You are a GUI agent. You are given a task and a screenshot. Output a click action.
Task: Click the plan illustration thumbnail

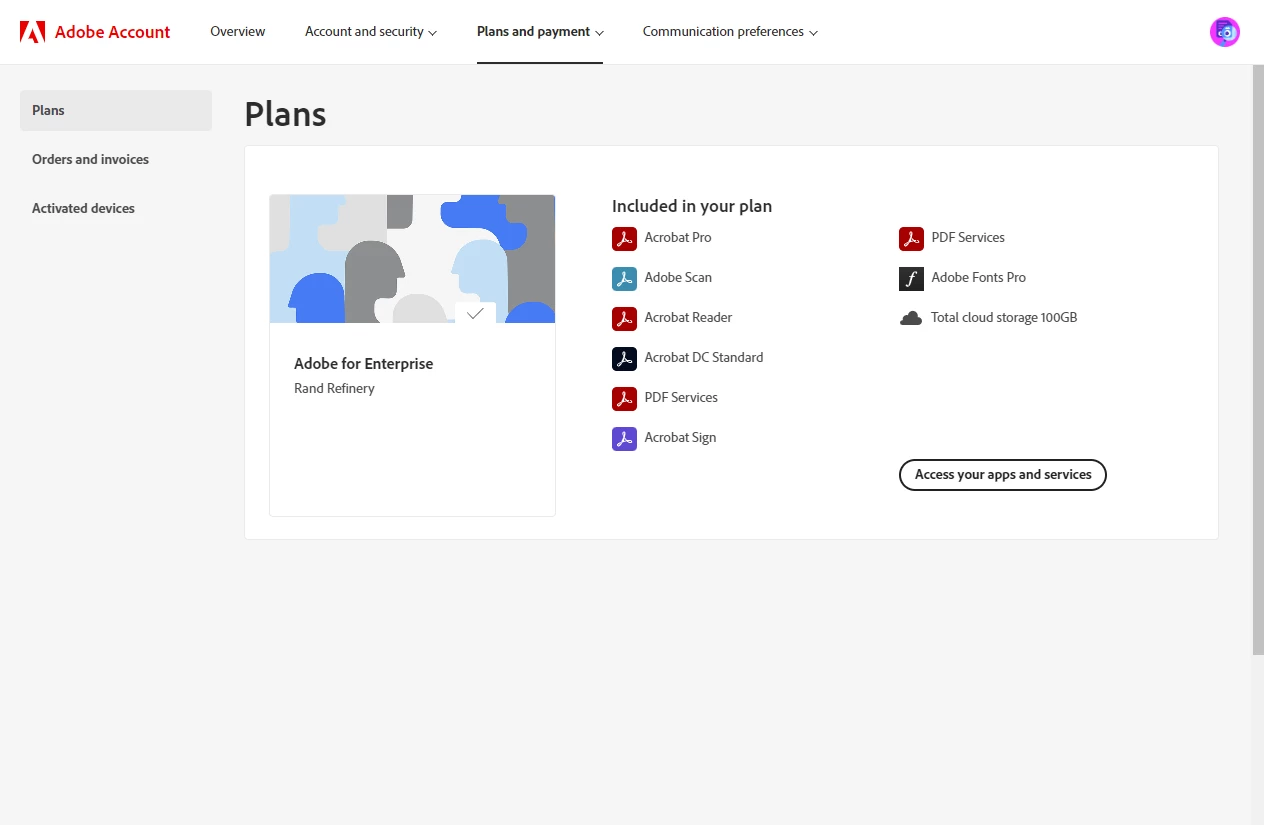point(412,259)
